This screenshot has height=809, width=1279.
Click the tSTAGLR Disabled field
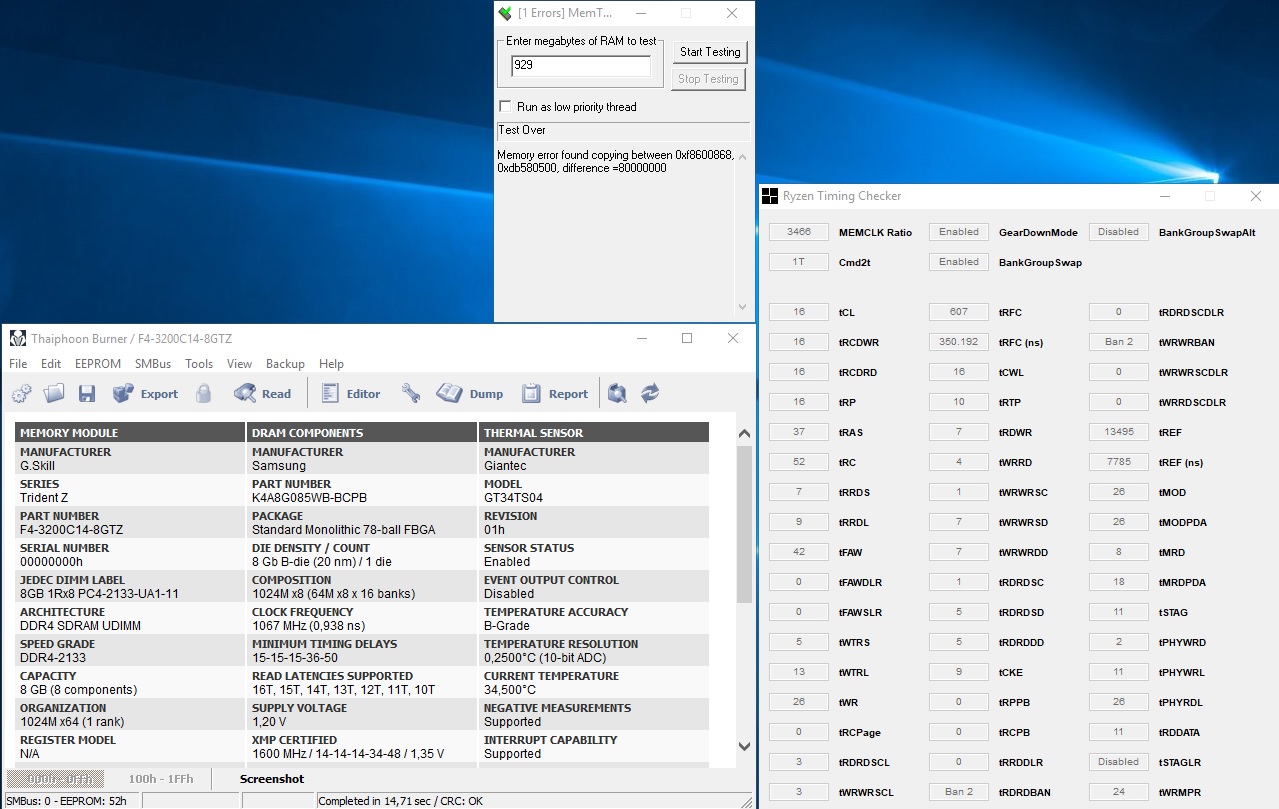click(1118, 762)
